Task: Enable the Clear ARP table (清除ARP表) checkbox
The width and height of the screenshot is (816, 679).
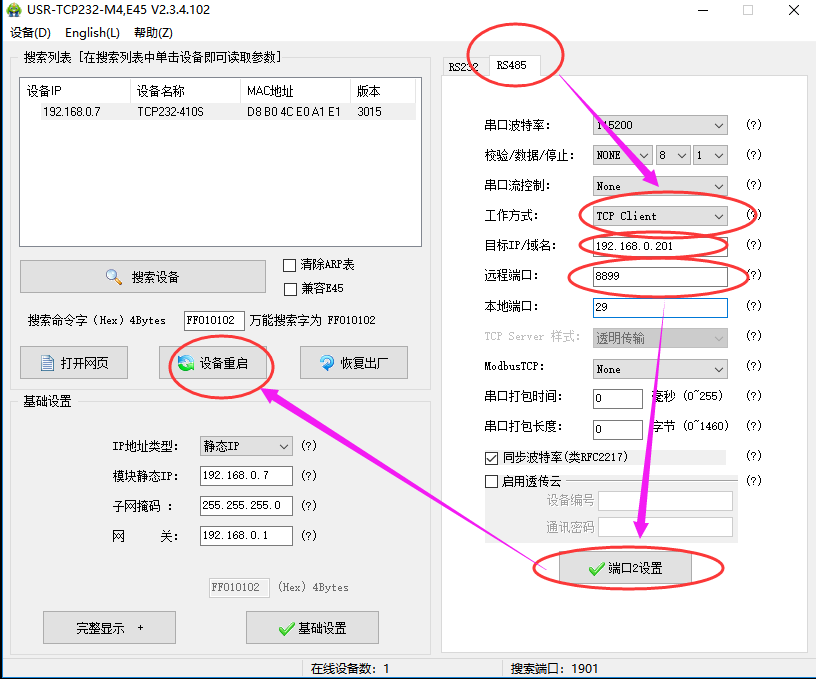Action: point(290,266)
